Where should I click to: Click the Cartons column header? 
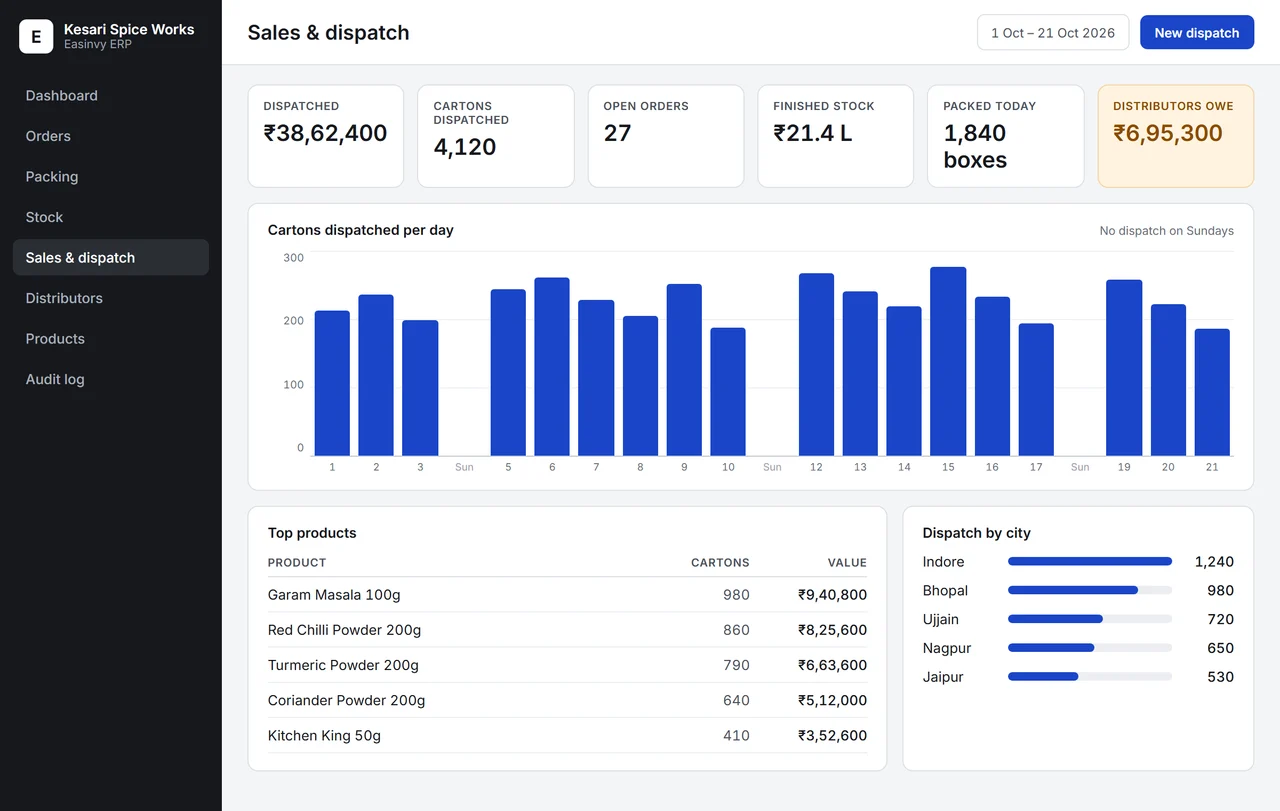[720, 563]
